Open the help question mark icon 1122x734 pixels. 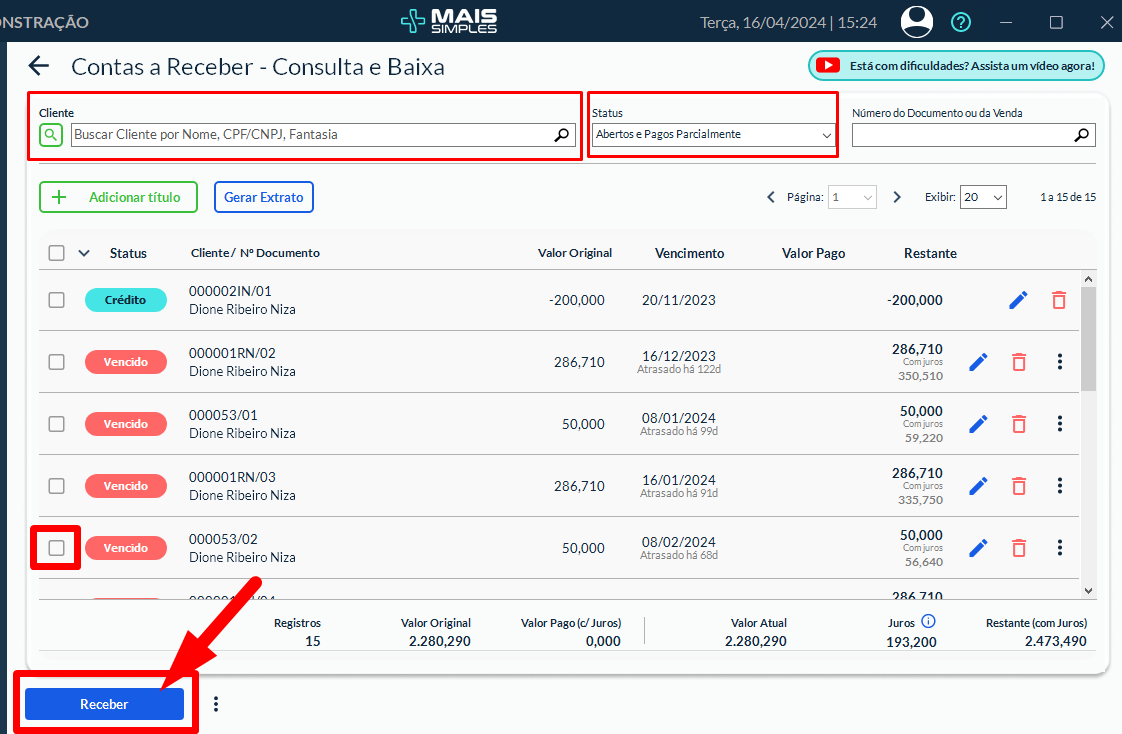(x=960, y=22)
